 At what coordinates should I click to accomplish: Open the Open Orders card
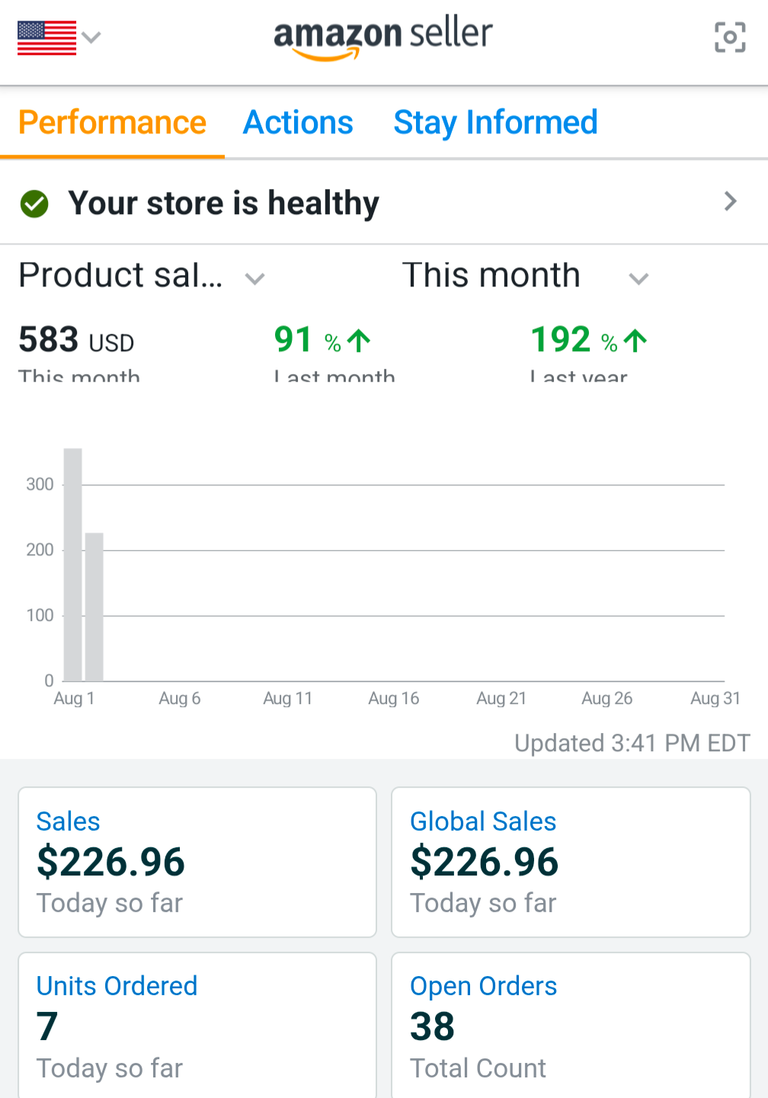(x=570, y=1025)
